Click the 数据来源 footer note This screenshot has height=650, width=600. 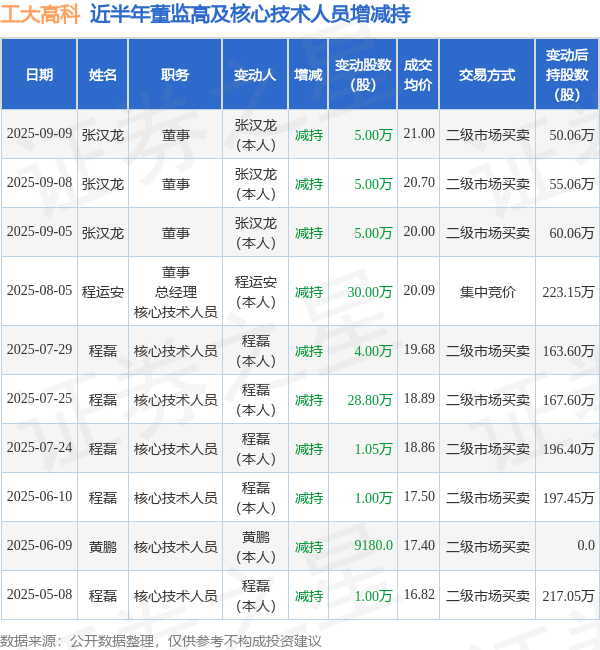click(161, 641)
